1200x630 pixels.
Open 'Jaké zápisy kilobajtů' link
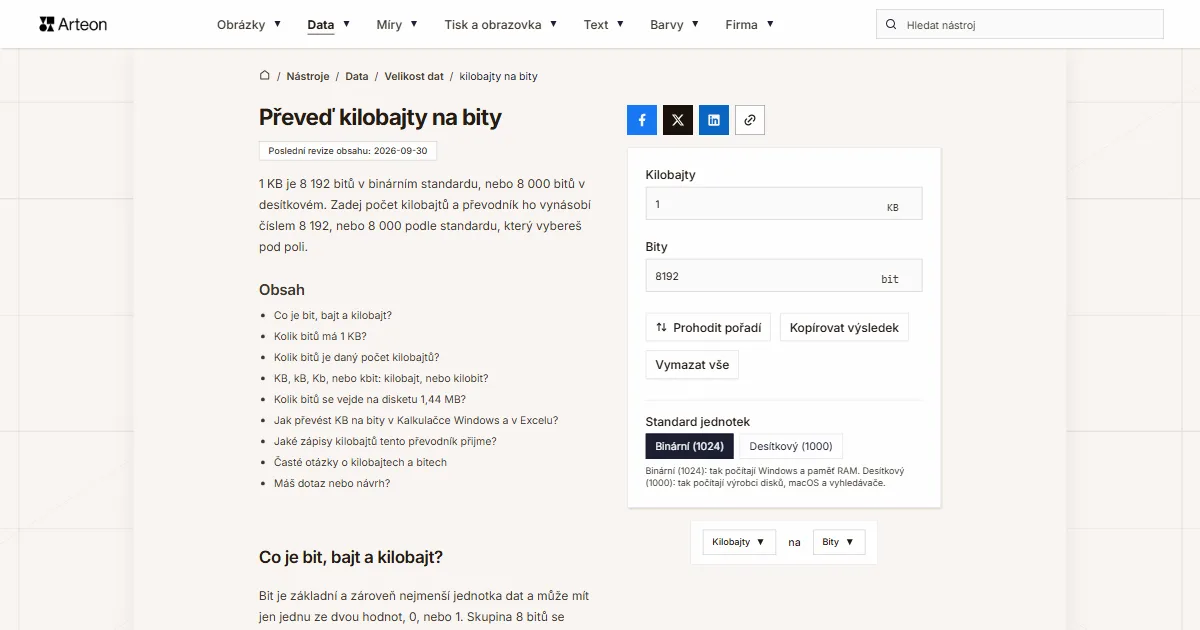click(385, 441)
